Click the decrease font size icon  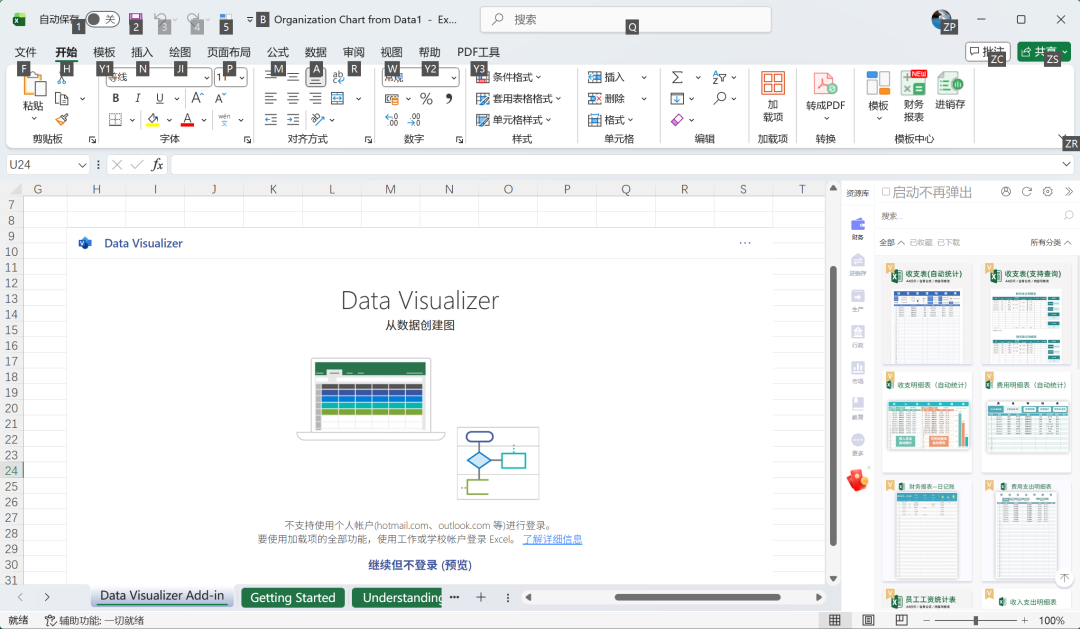220,99
